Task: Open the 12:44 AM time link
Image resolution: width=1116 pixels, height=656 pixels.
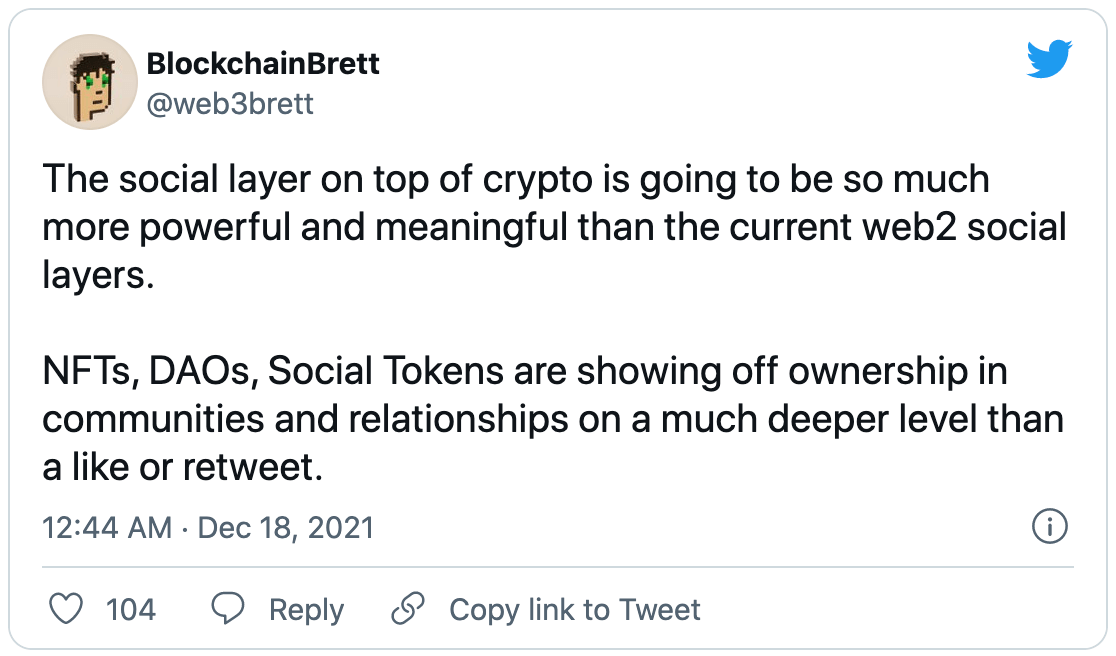Action: point(107,527)
